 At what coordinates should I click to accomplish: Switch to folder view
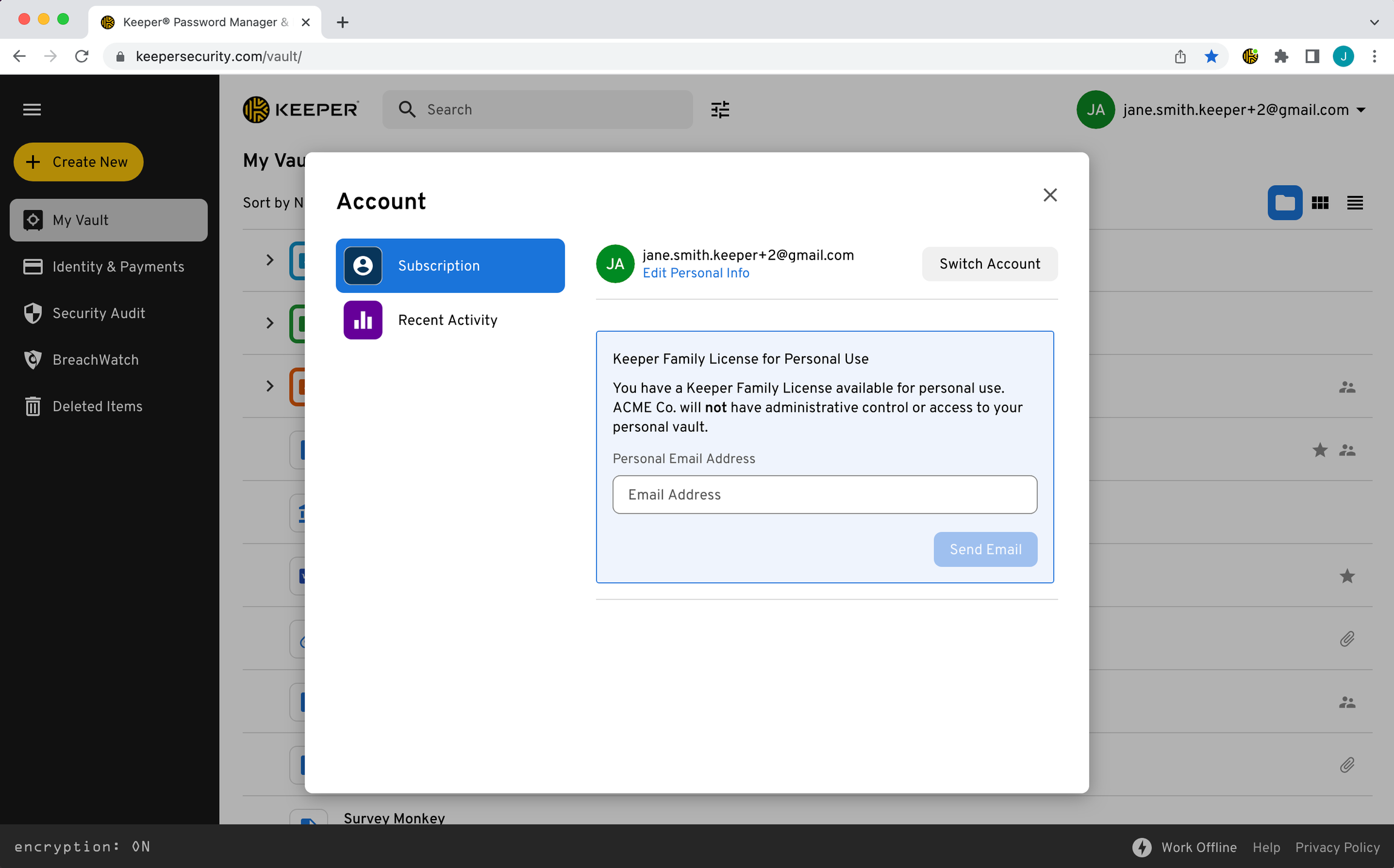(x=1284, y=203)
